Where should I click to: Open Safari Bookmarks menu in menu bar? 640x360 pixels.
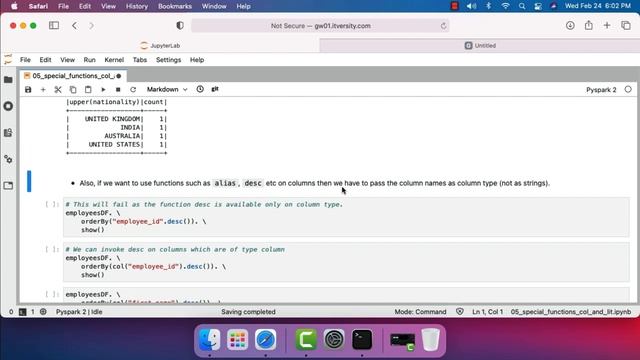click(175, 6)
